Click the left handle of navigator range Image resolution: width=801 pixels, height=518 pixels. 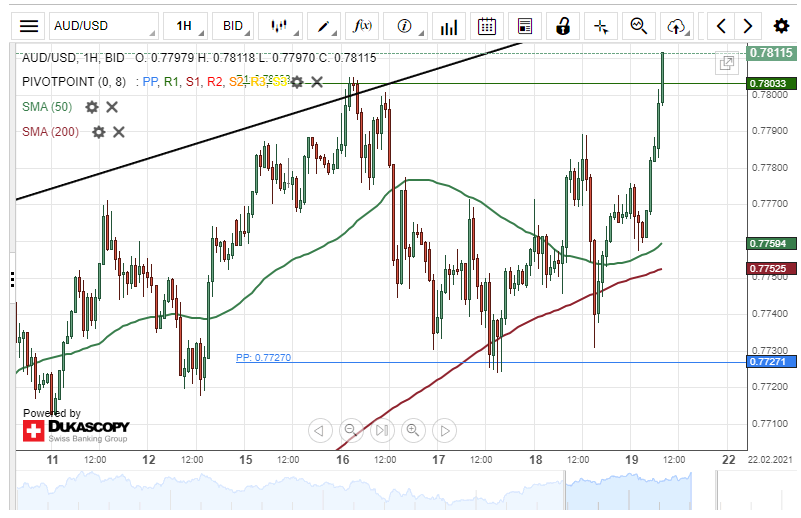565,490
